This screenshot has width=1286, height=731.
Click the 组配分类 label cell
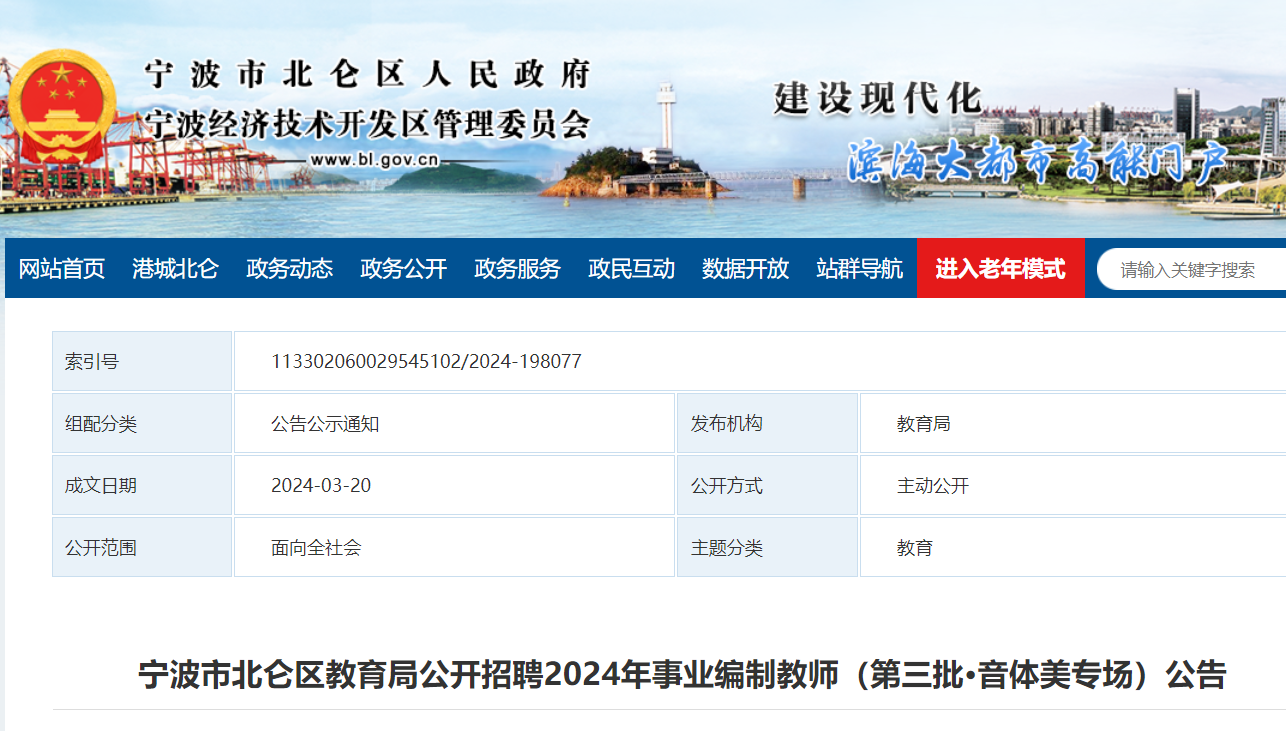(142, 423)
